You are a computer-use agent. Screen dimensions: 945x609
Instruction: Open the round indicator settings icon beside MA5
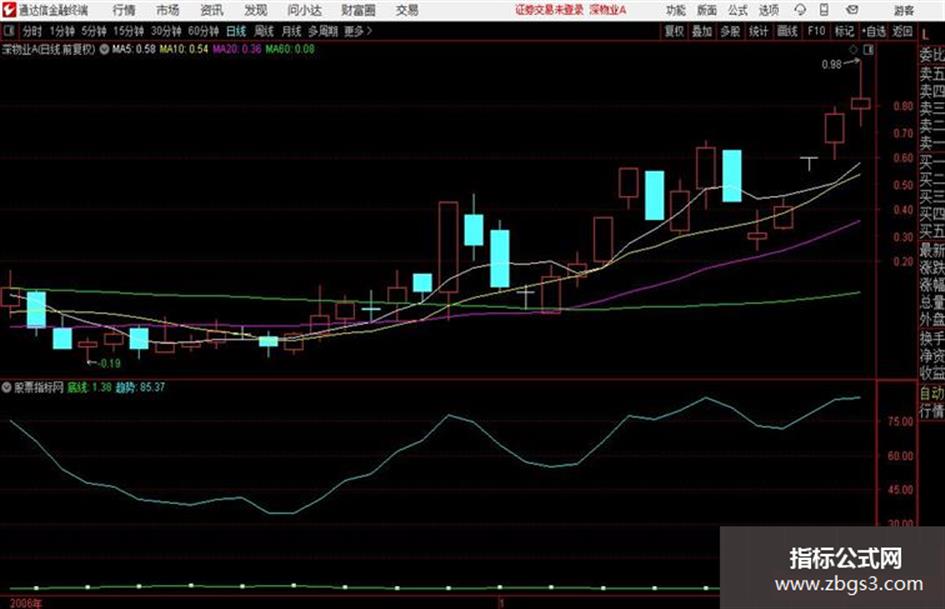104,49
